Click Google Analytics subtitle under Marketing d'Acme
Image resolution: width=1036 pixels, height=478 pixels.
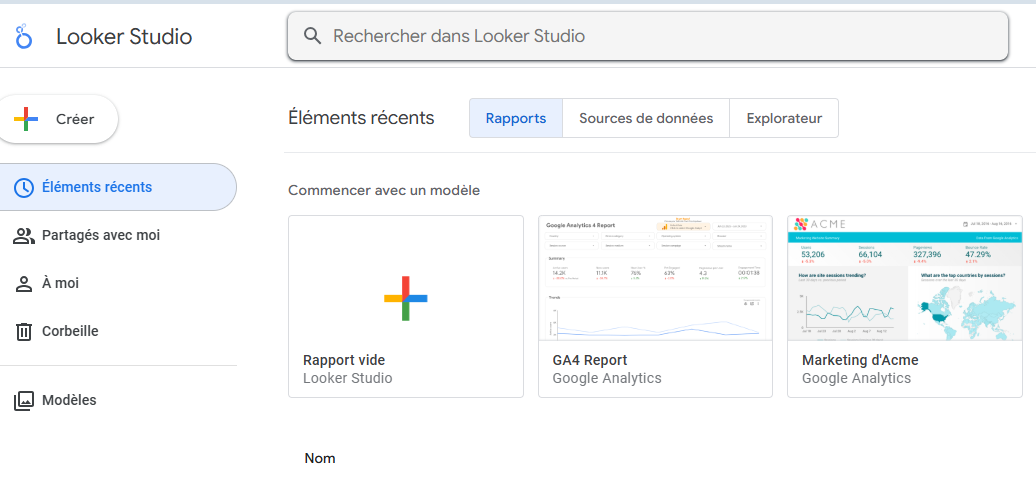click(856, 379)
